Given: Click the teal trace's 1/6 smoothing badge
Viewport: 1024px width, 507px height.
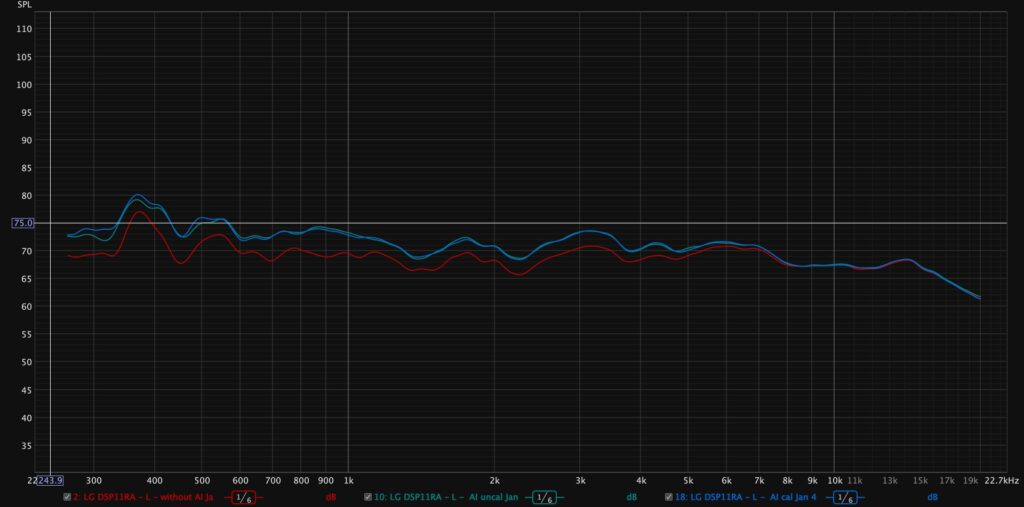Looking at the screenshot, I should [x=544, y=497].
